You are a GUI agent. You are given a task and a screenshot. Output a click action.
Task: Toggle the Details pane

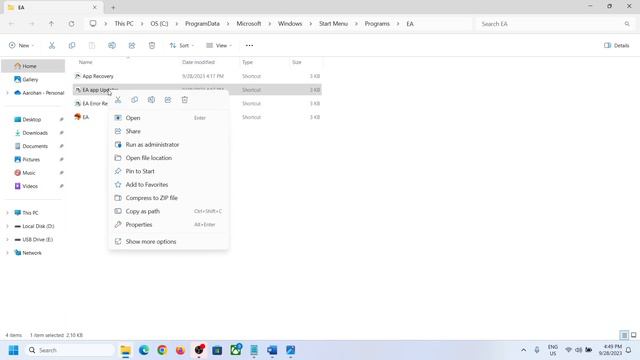pos(617,45)
